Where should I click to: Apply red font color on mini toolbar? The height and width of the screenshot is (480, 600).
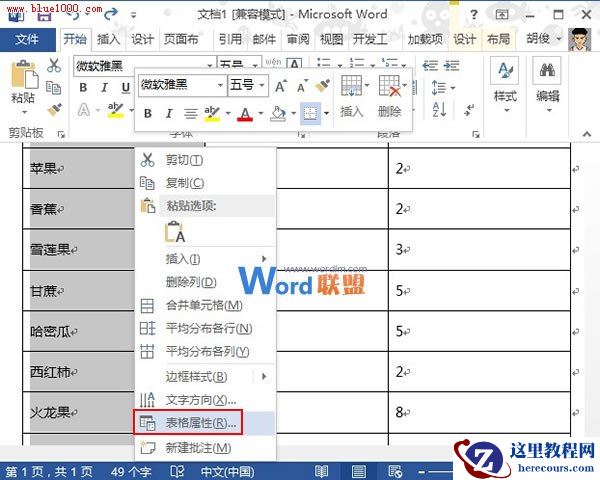(245, 113)
